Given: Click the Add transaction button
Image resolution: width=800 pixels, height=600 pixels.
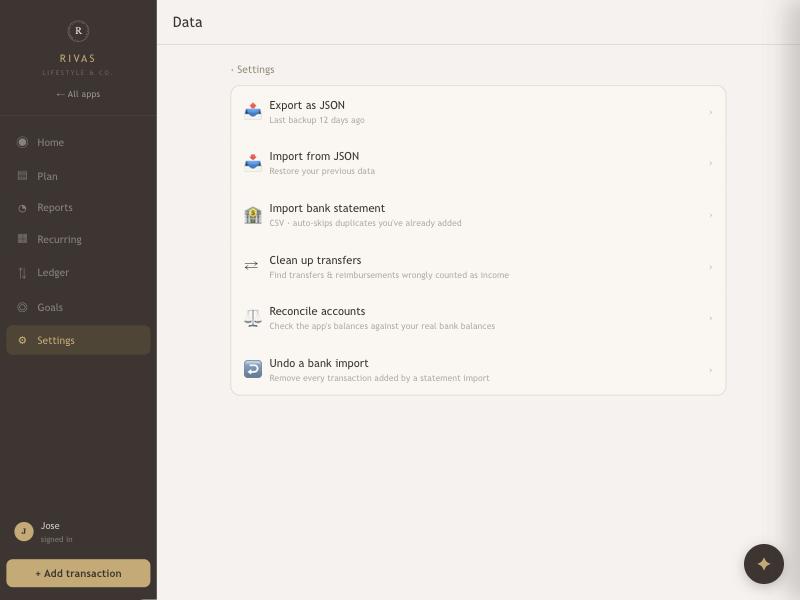Looking at the screenshot, I should [x=78, y=573].
